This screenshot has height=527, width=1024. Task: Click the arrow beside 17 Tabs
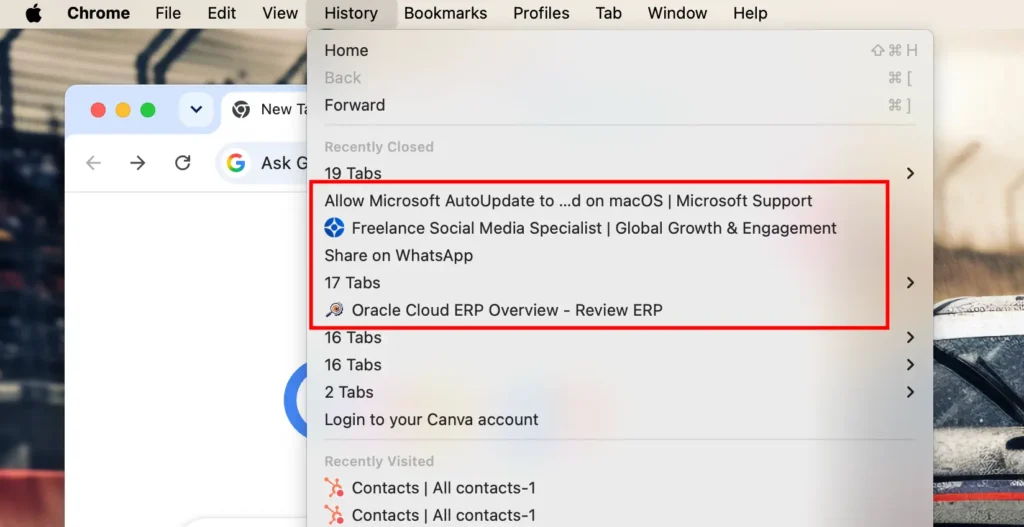pyautogui.click(x=910, y=283)
